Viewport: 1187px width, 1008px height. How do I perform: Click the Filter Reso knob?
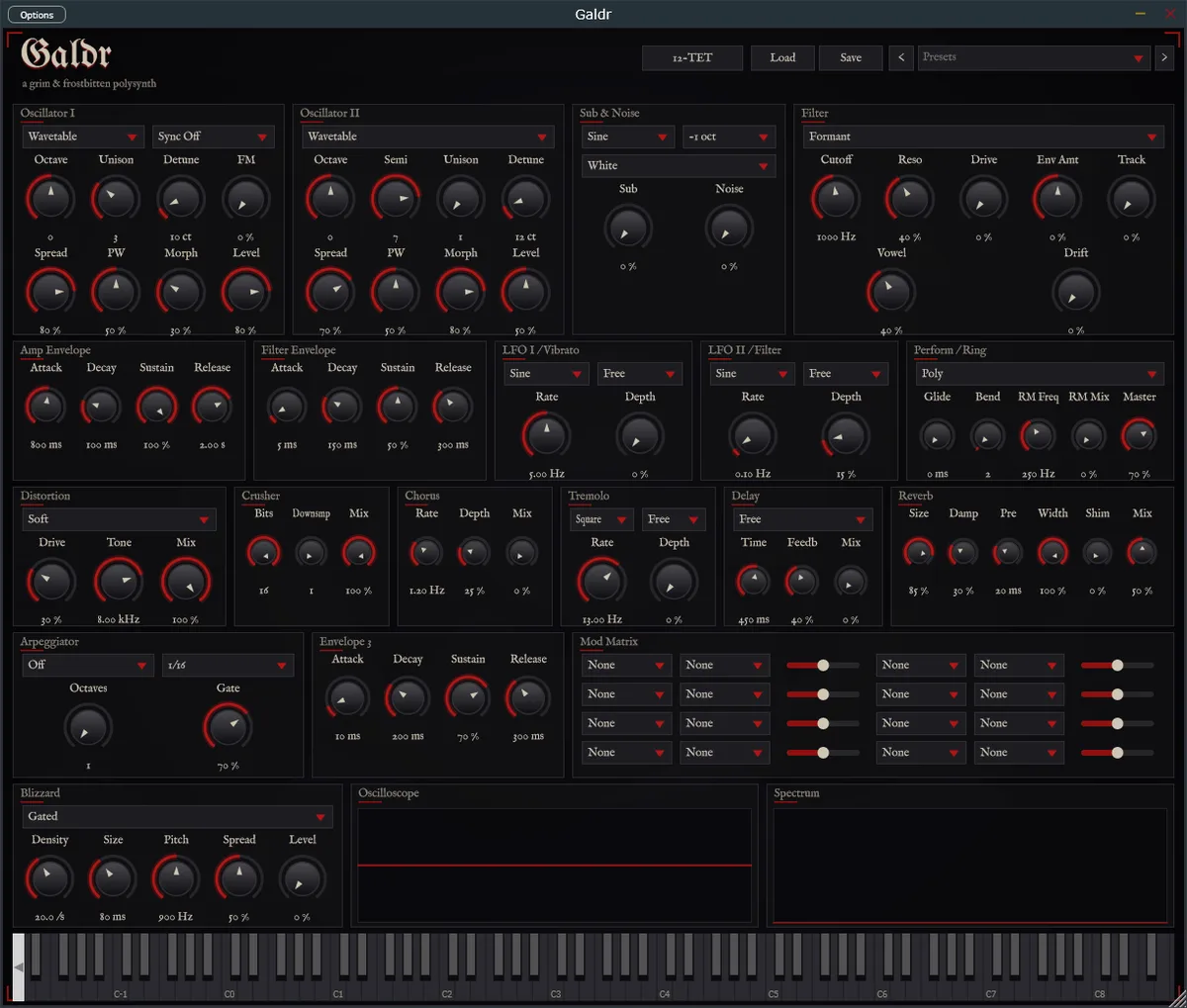[909, 199]
